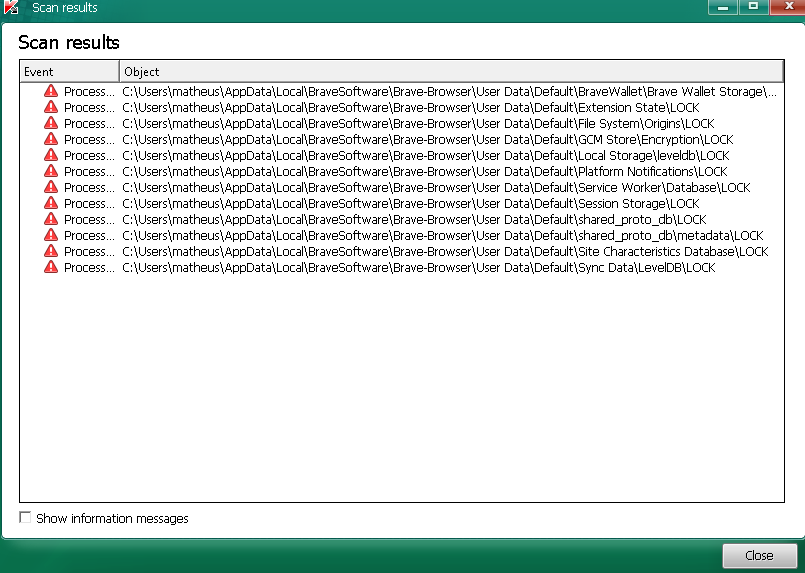Image resolution: width=805 pixels, height=573 pixels.
Task: Select the path ending in GCM Store\Encryption\LOCK
Action: click(x=428, y=139)
